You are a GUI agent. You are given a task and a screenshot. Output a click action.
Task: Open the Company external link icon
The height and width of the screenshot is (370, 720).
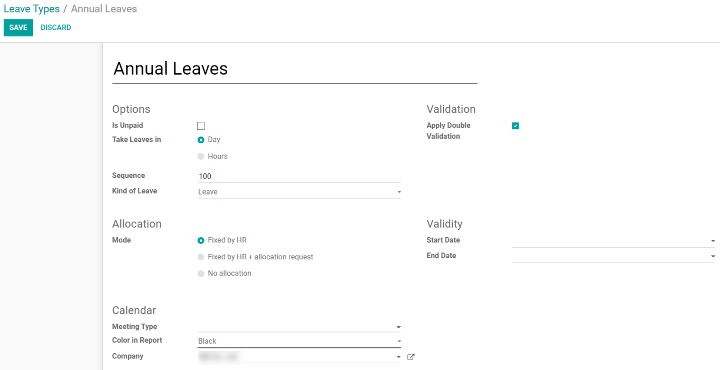[x=411, y=357]
